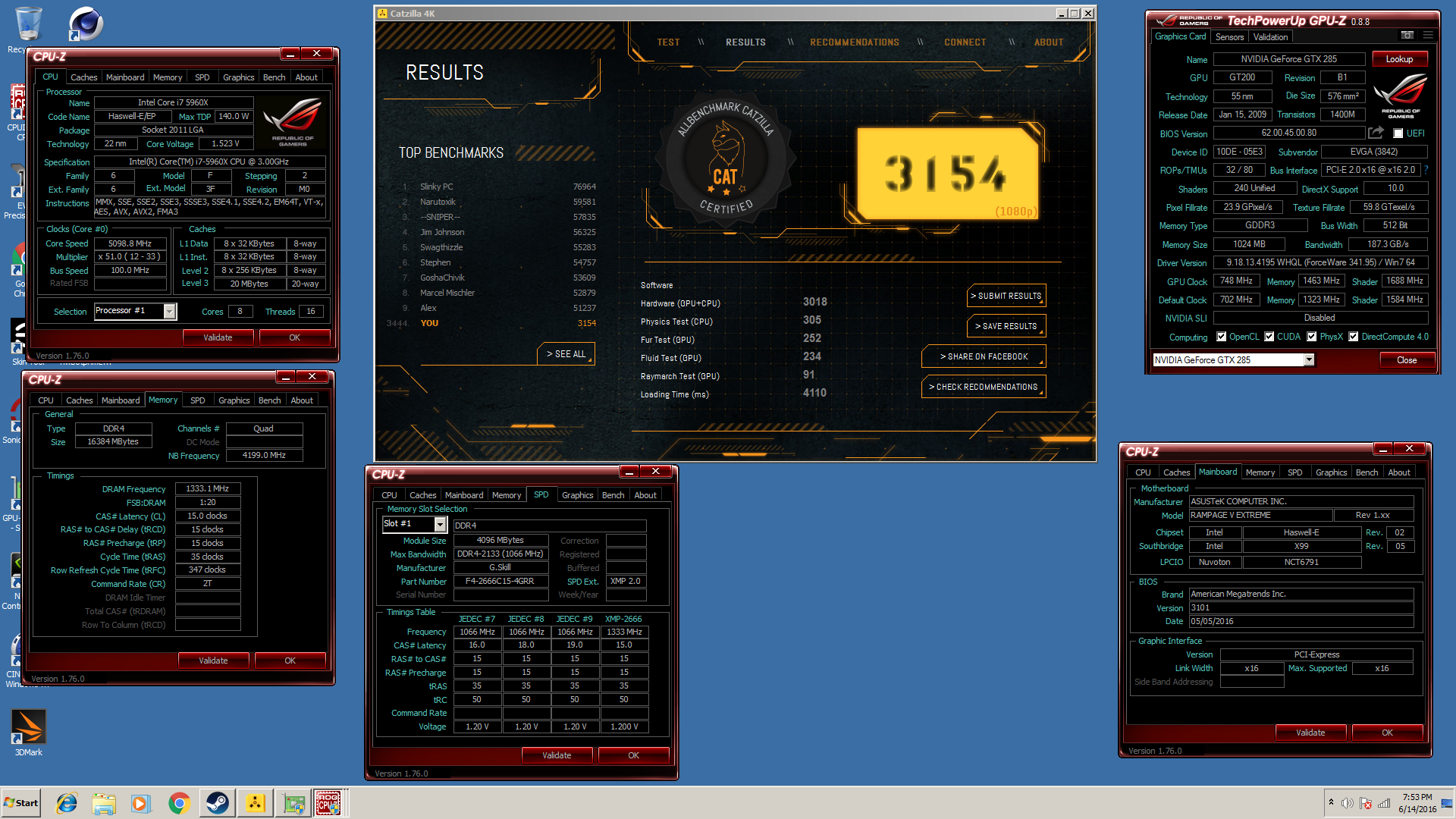Click the Show Desktop icon by the clock

pyautogui.click(x=1447, y=803)
